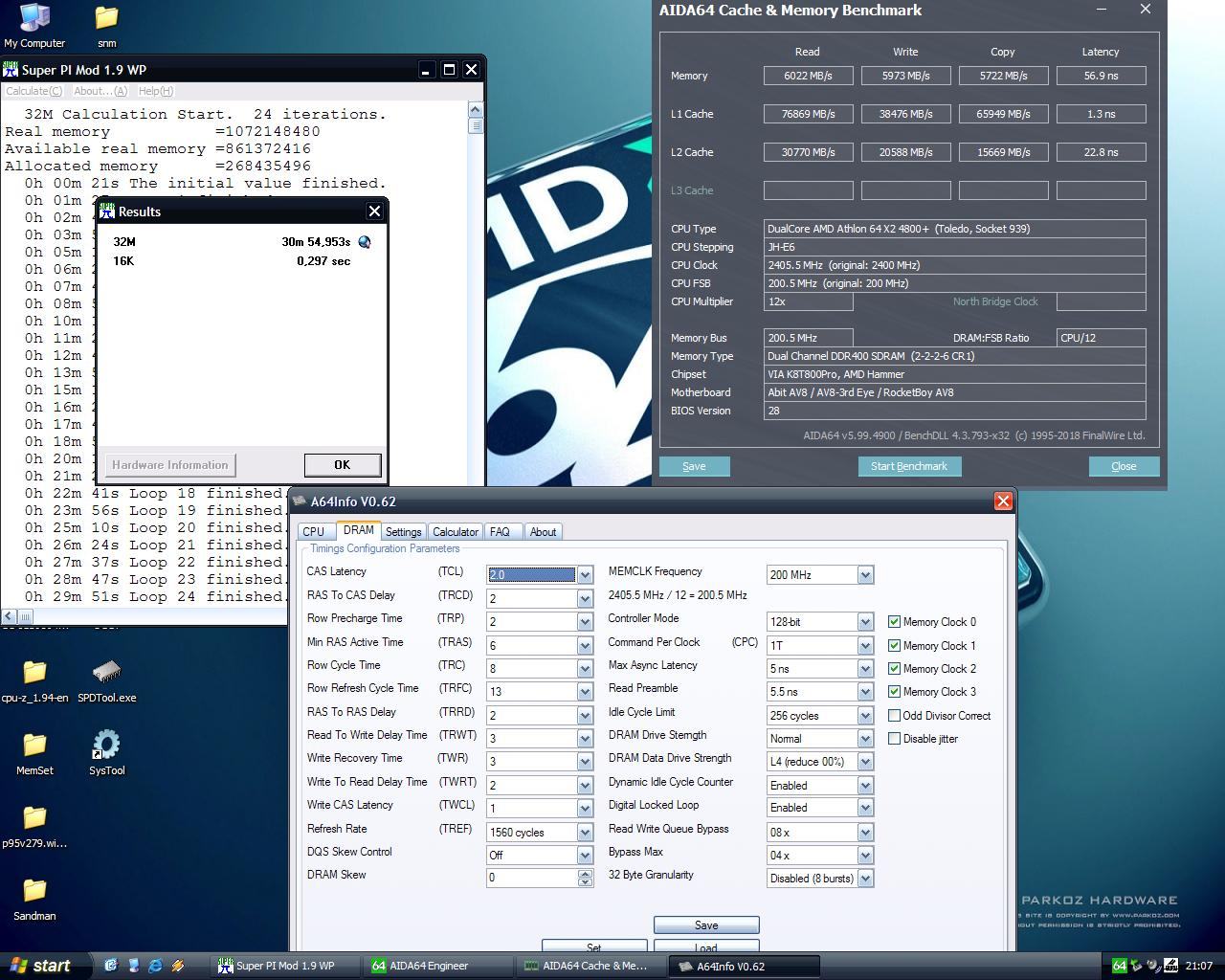Click Super PI horizontal scrollbar left arrow

[9, 616]
